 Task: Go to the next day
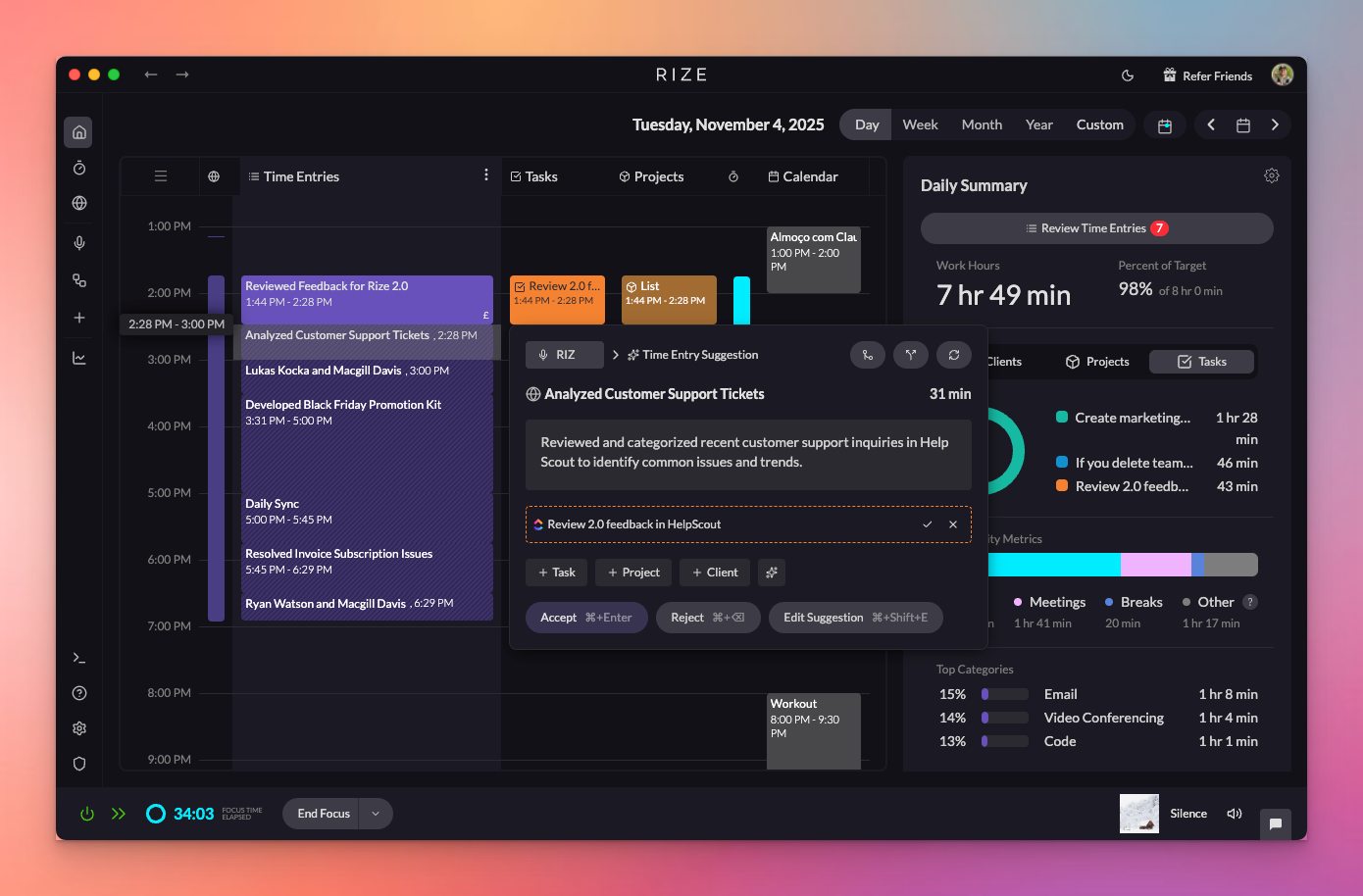coord(1275,124)
